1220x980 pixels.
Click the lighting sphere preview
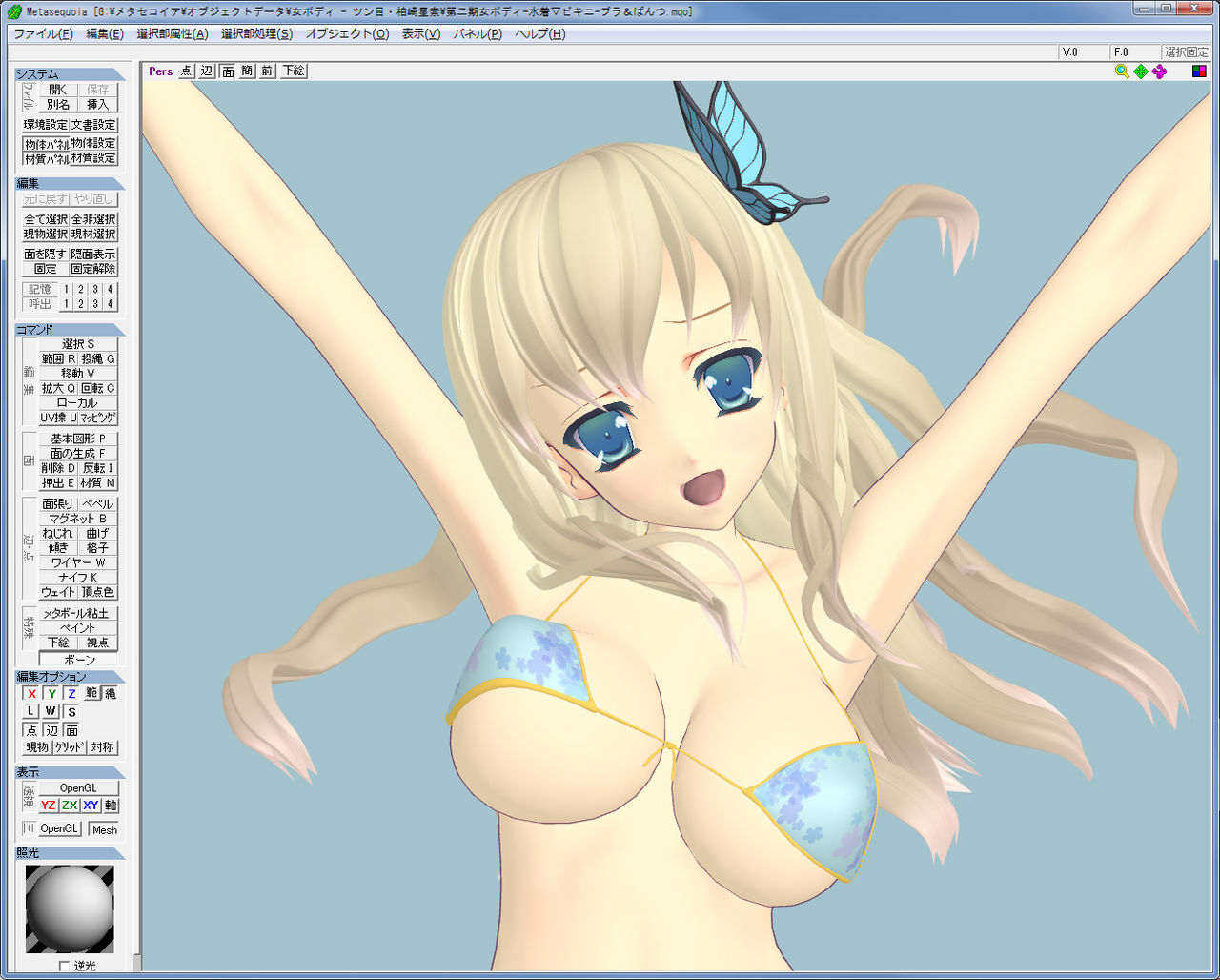click(70, 909)
